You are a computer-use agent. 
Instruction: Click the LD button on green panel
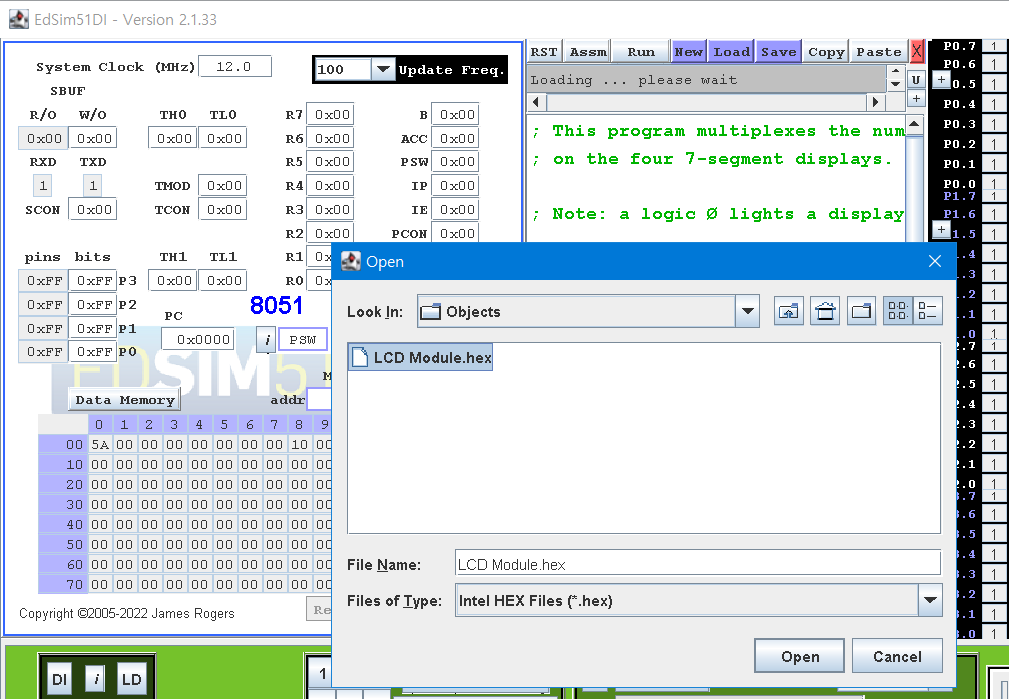point(131,679)
